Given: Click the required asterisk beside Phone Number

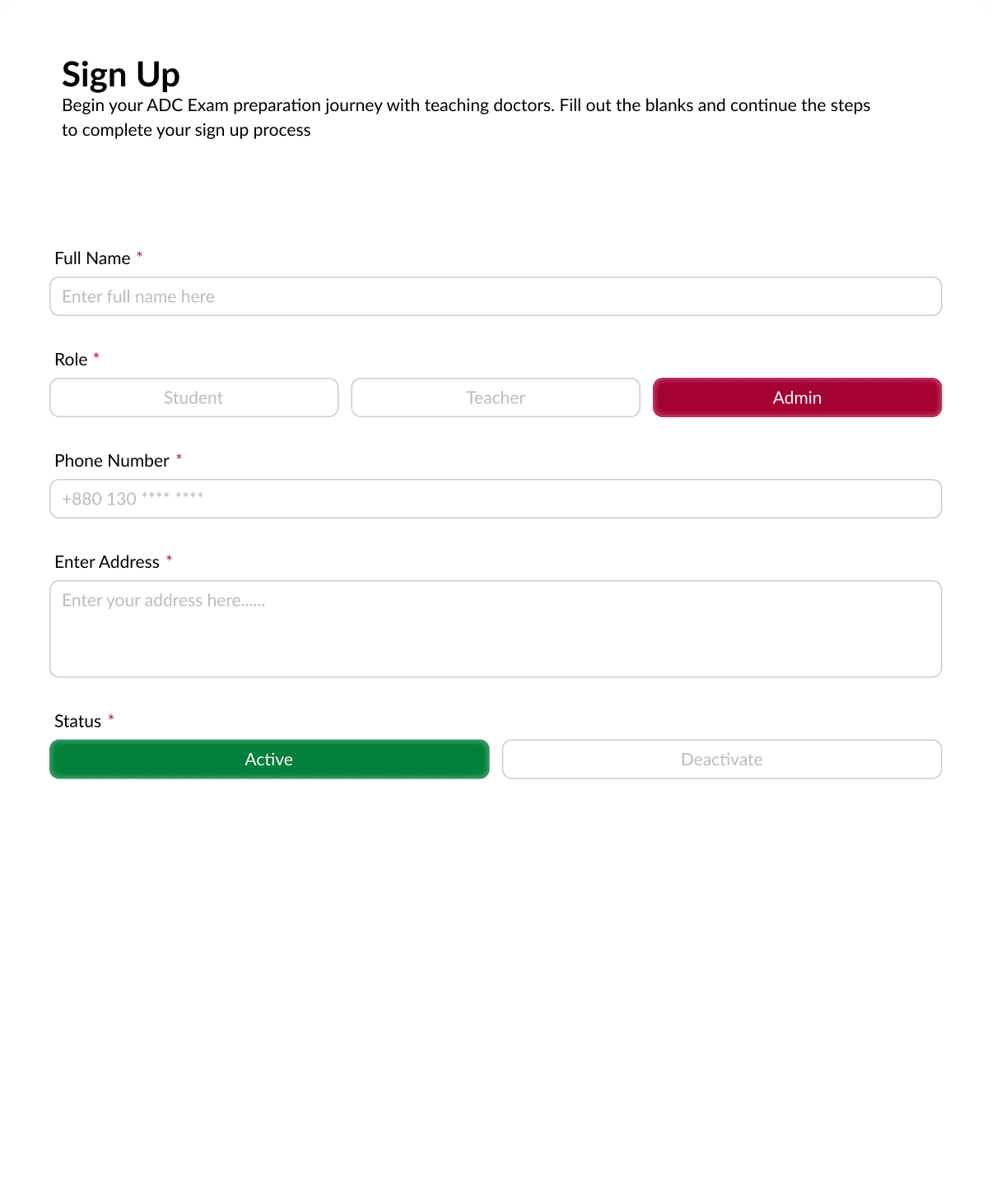Looking at the screenshot, I should click(x=179, y=458).
